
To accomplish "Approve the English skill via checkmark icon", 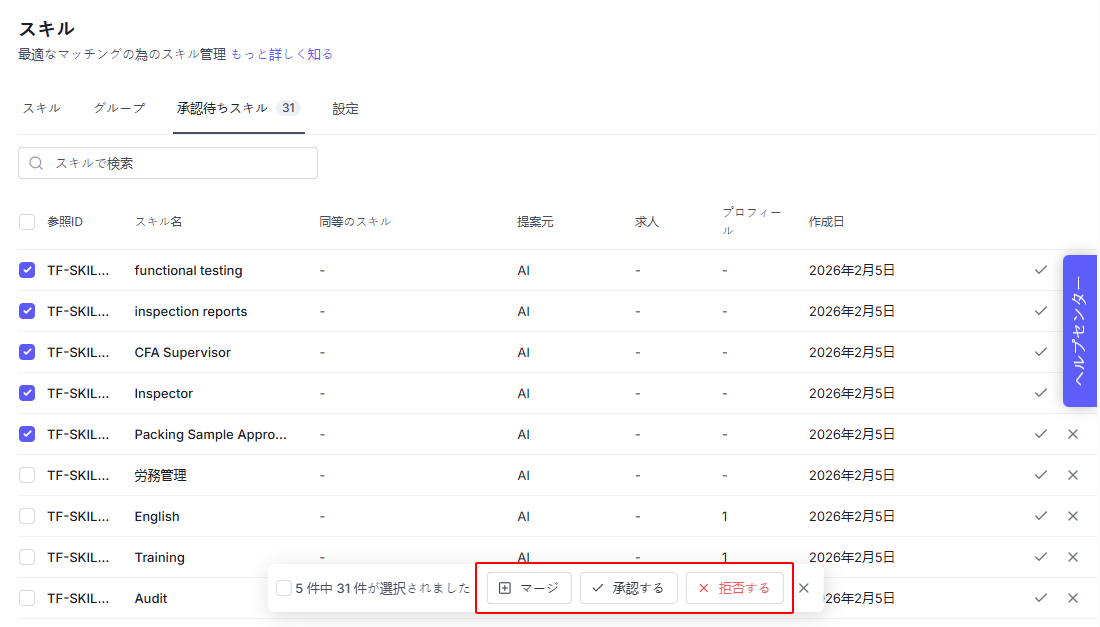I will [1041, 516].
